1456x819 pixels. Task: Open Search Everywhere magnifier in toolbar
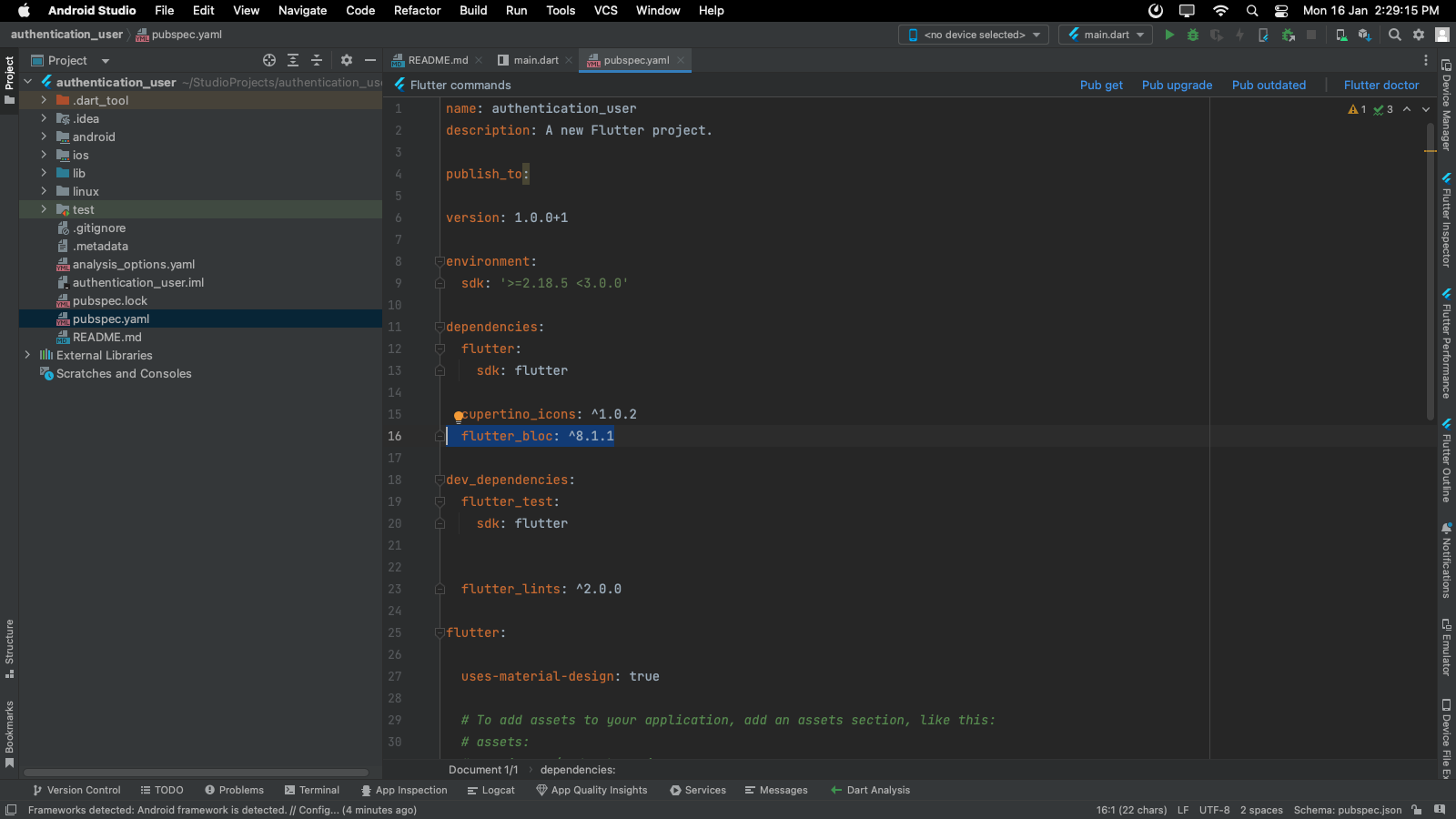1395,35
